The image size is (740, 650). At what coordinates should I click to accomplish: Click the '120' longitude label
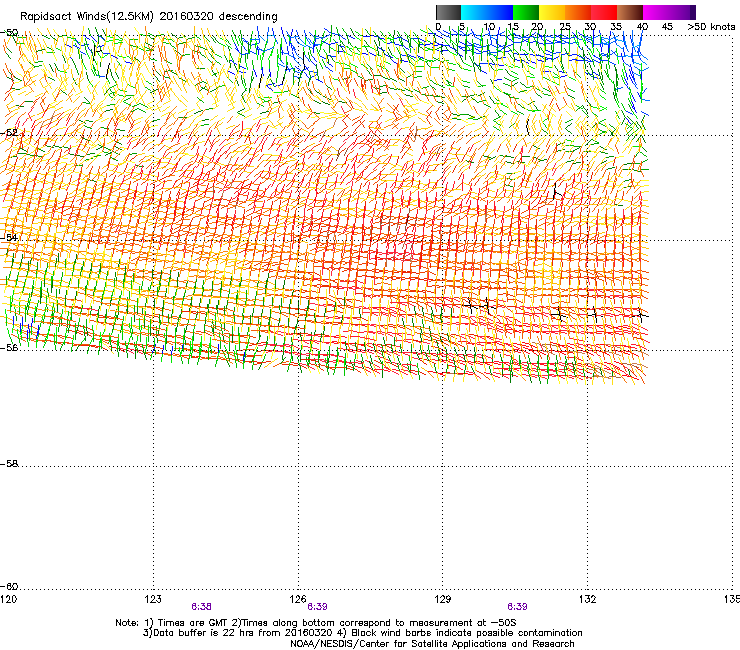[x=8, y=599]
